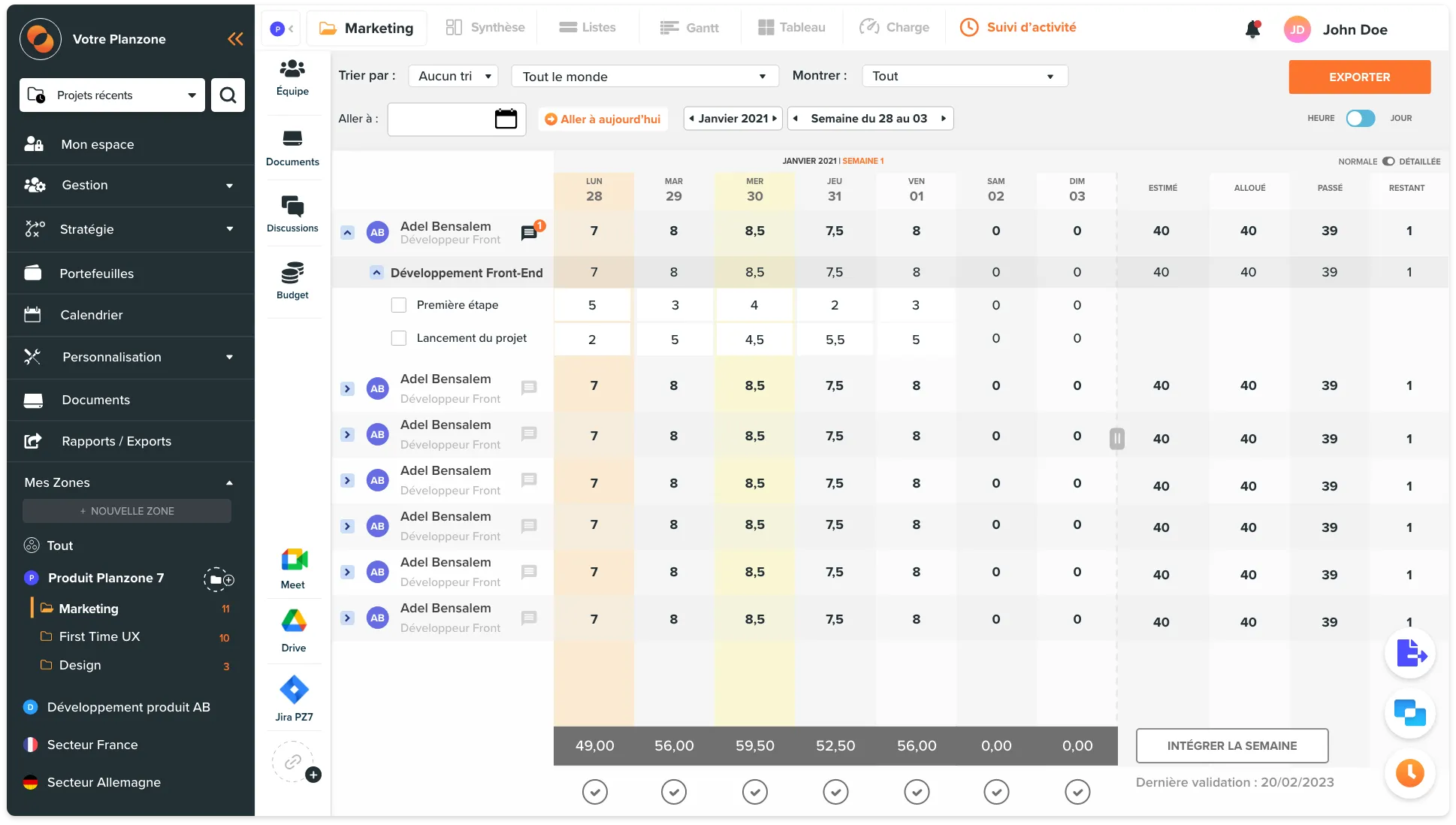Viewport: 1456px width, 825px height.
Task: Toggle the Heure/Jour switch
Action: [1360, 118]
